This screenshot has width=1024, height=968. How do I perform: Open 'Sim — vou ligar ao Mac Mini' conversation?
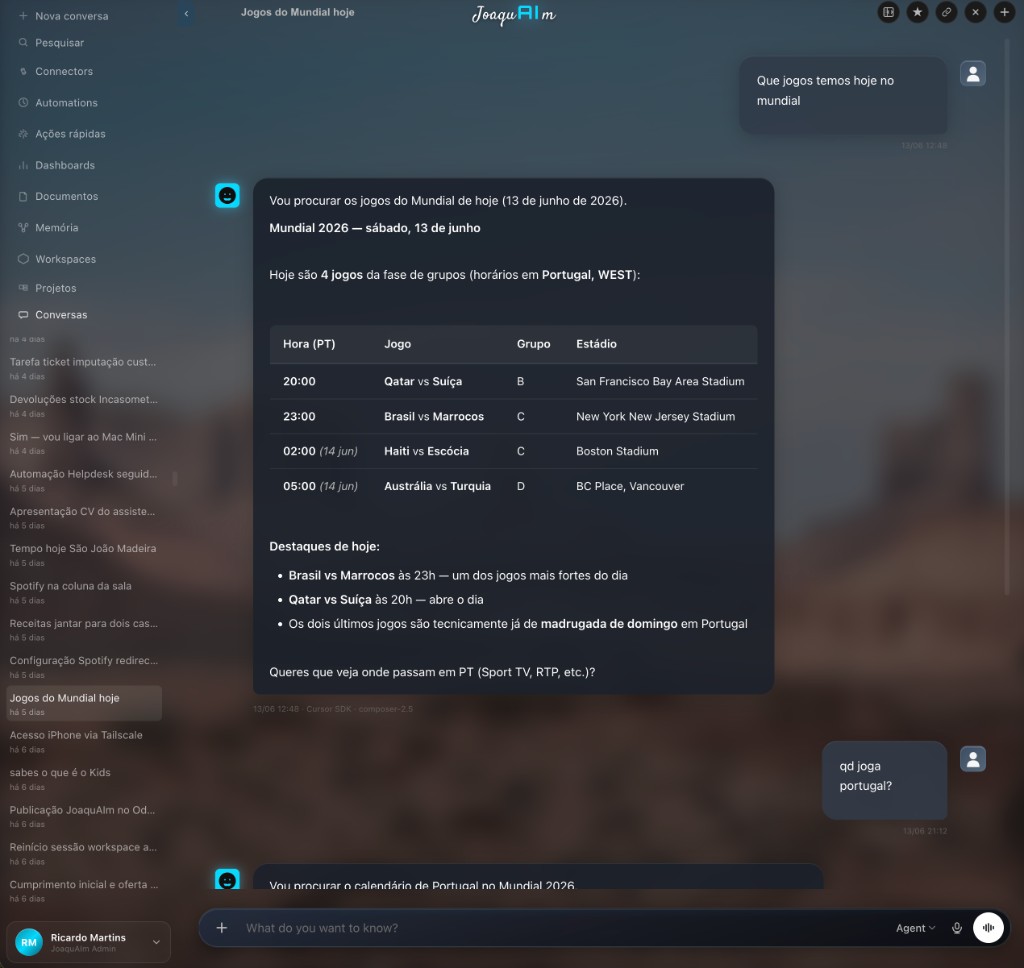[84, 442]
